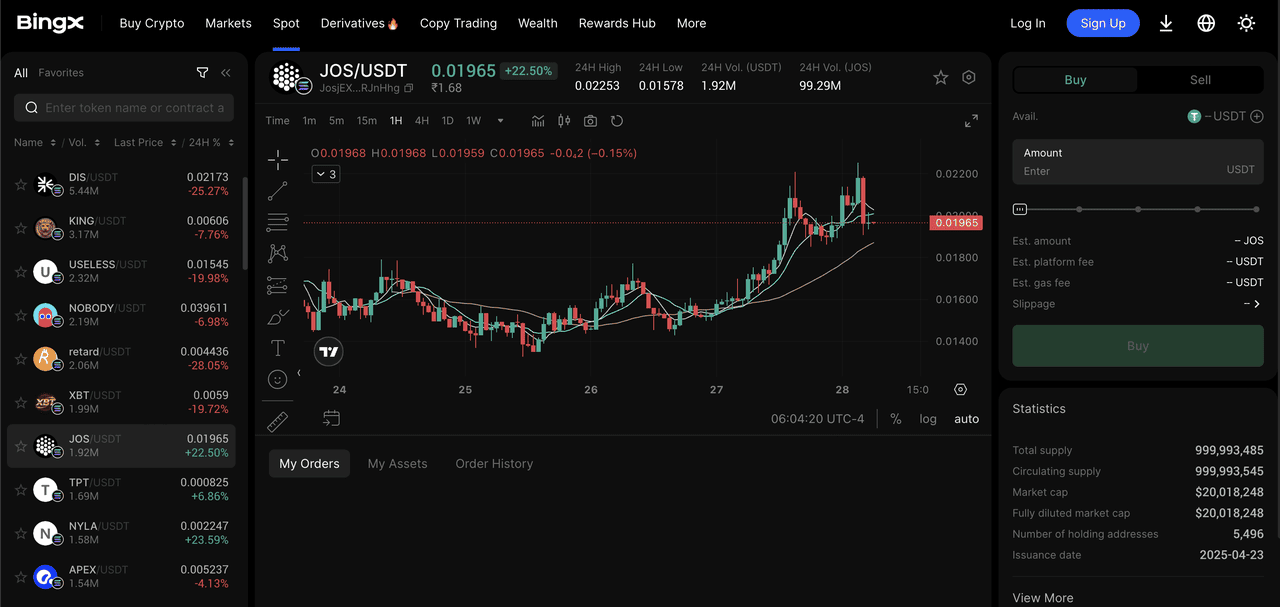Viewport: 1280px width, 607px height.
Task: Favorite the JOS/USDT pair in header
Action: (940, 78)
